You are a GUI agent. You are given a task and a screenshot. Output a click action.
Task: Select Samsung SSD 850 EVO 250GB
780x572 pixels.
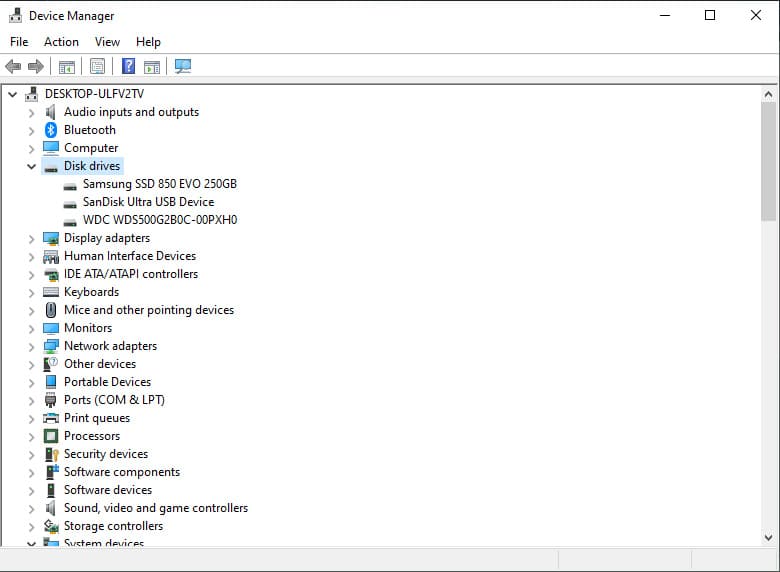[x=160, y=184]
